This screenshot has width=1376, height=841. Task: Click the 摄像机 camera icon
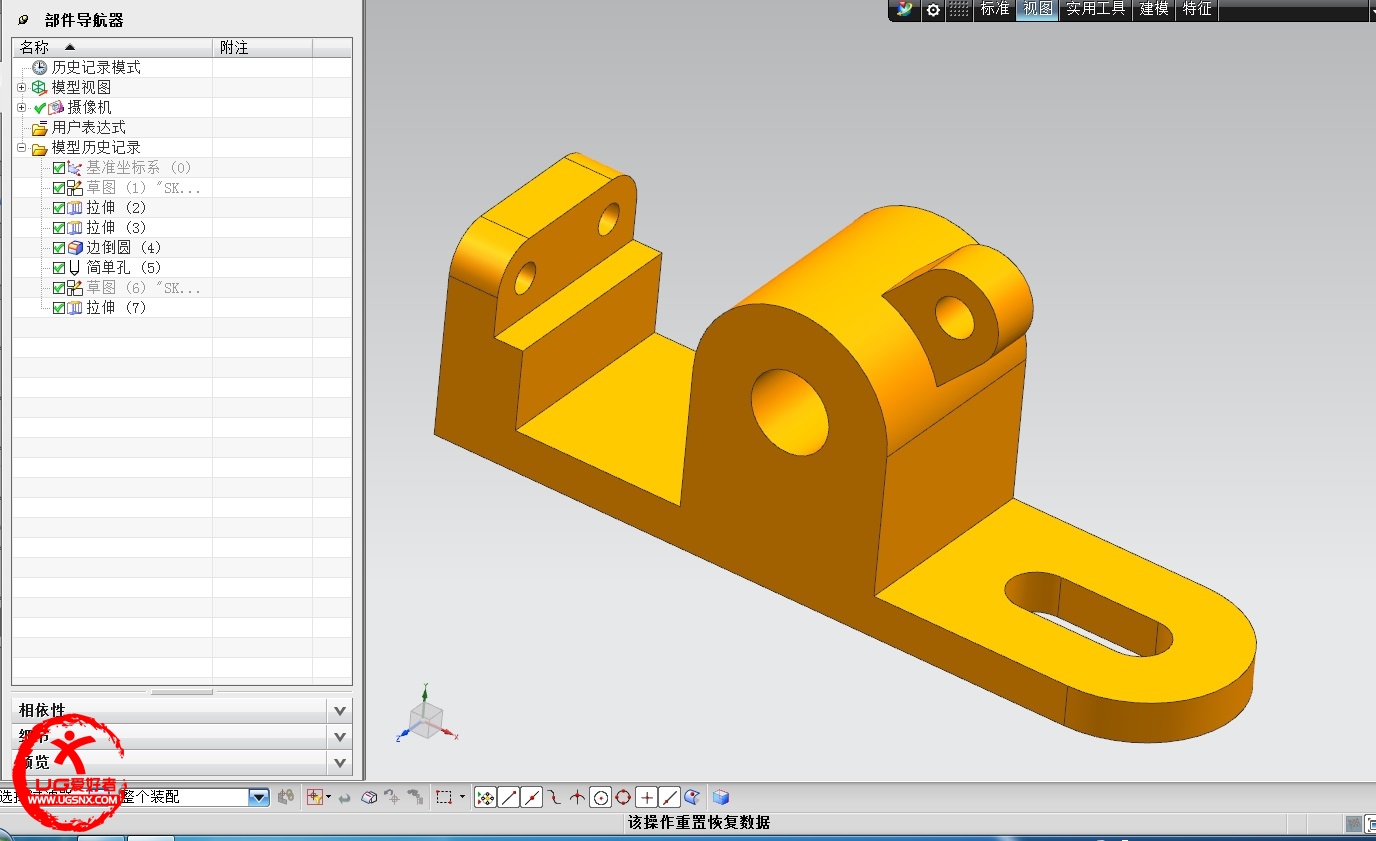[56, 107]
